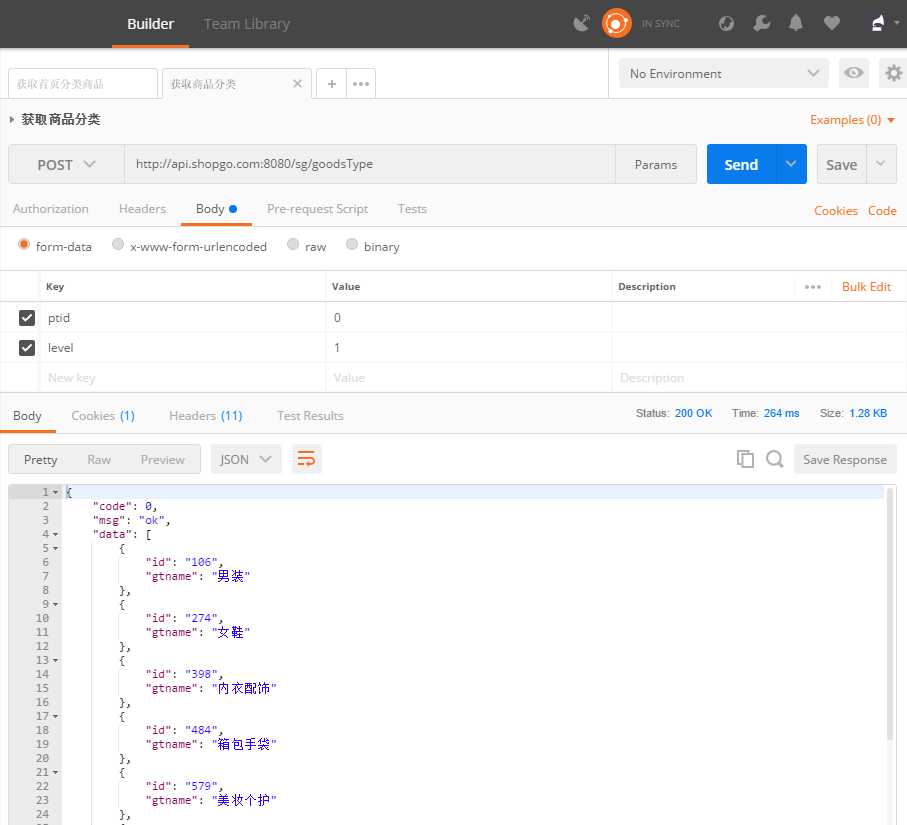The width and height of the screenshot is (907, 825).
Task: Open the user account icon menu
Action: coord(884,24)
